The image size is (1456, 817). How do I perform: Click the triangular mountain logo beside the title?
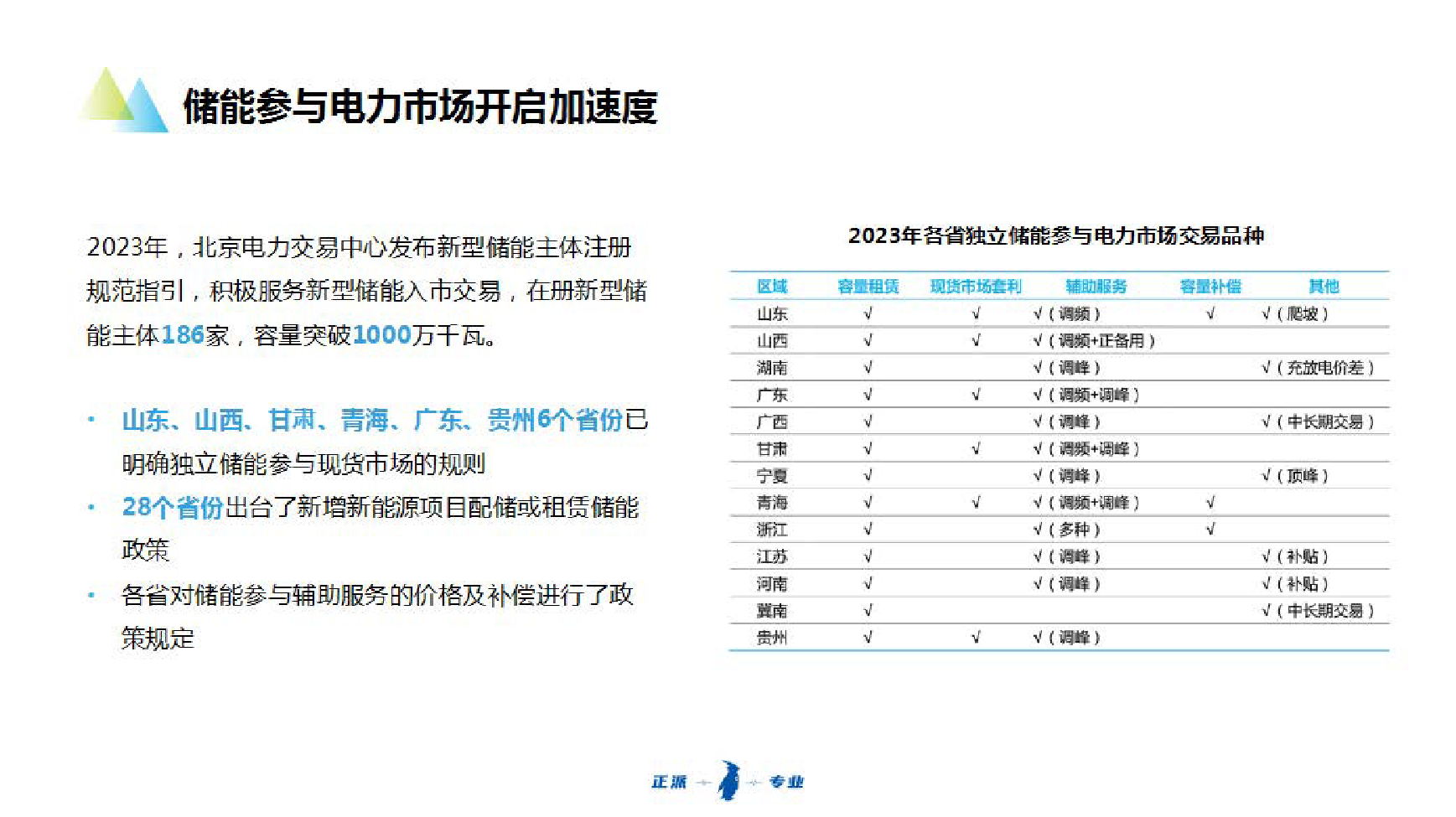124,100
